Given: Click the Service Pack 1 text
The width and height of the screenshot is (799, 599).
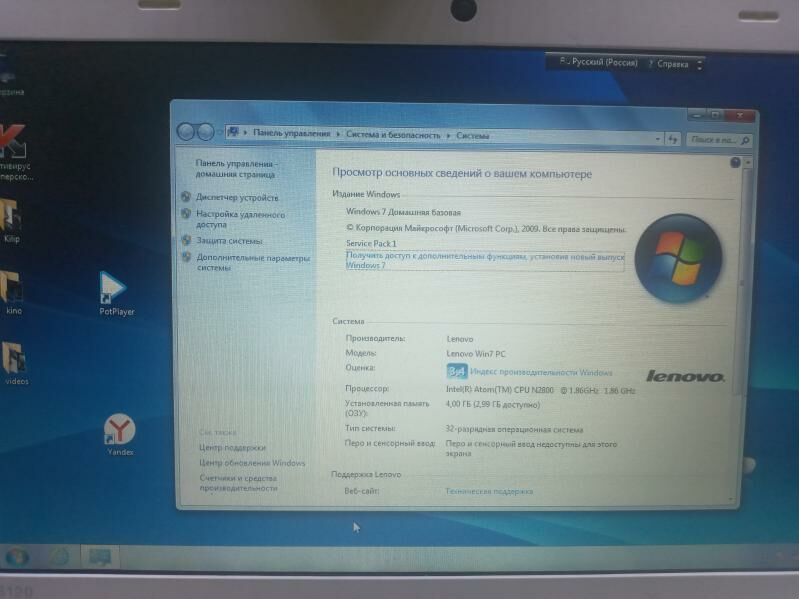Looking at the screenshot, I should pyautogui.click(x=371, y=243).
